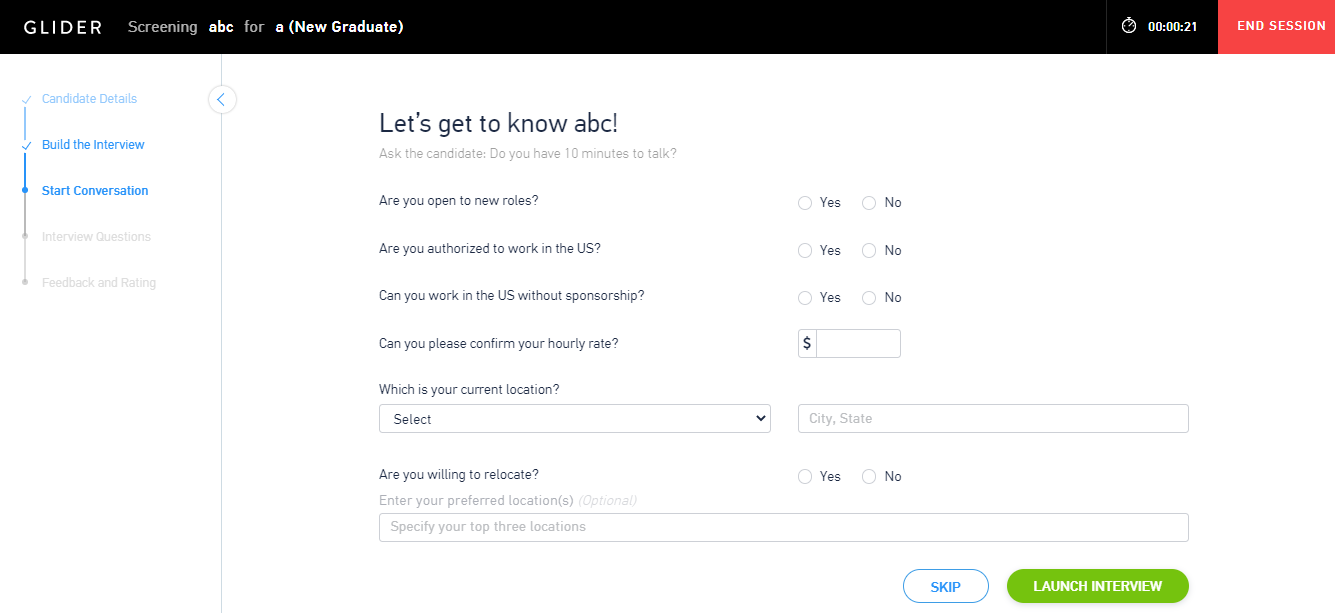
Task: Open the current location Select dropdown
Action: pos(574,418)
